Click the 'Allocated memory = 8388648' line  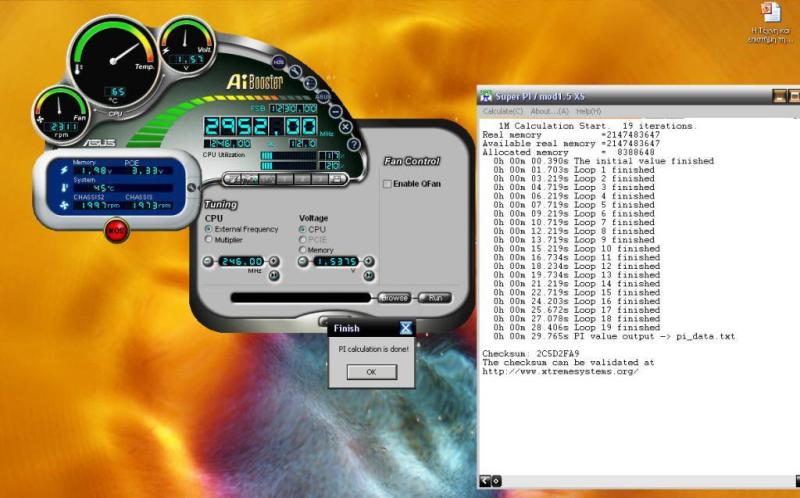pos(568,152)
